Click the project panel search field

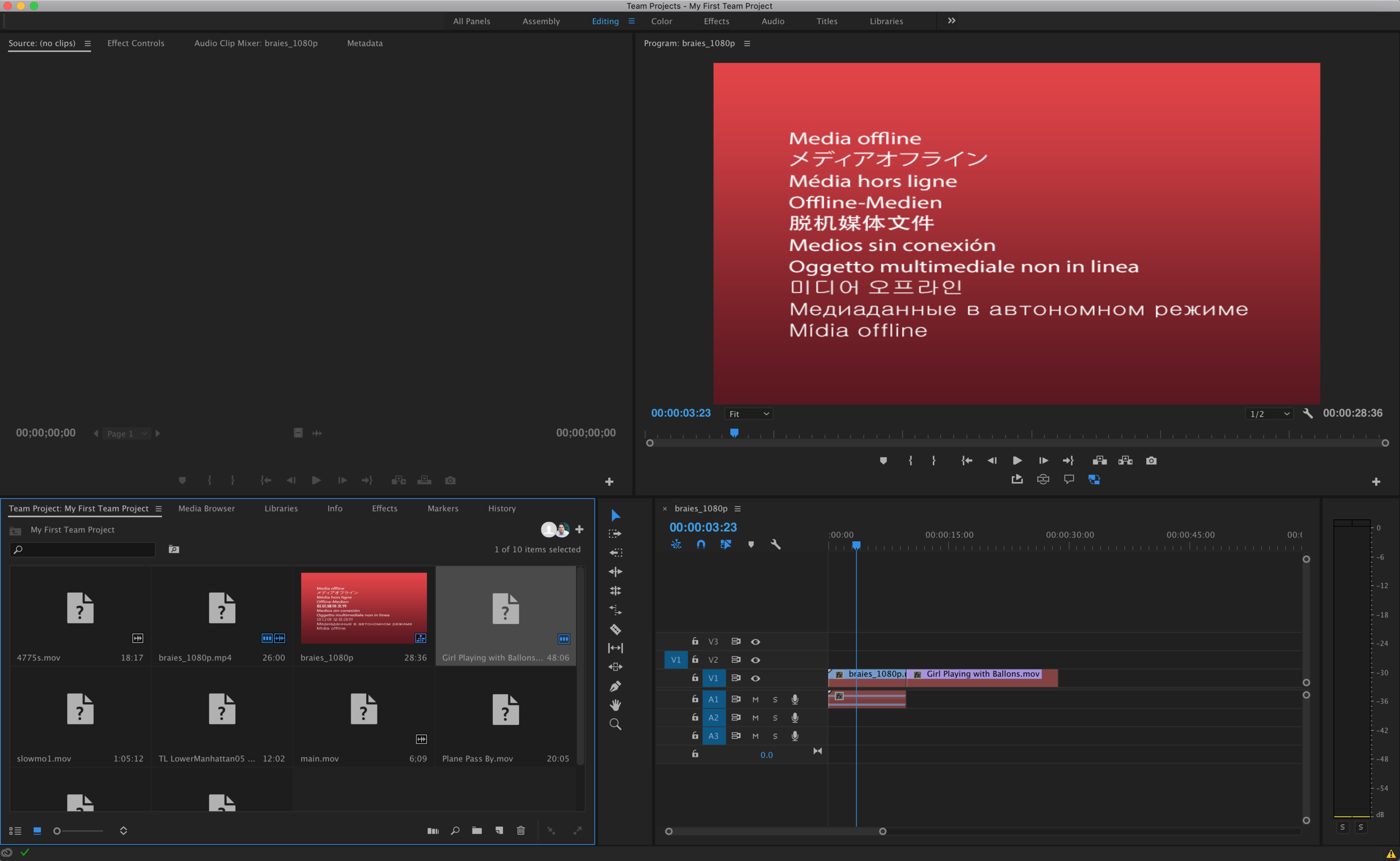(x=82, y=550)
